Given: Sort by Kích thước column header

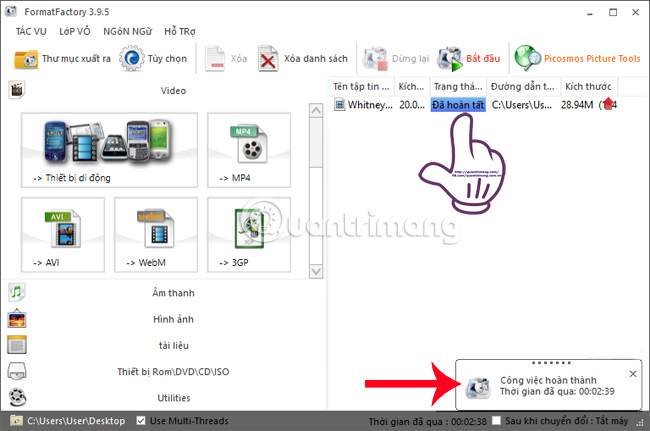Looking at the screenshot, I should click(x=589, y=86).
